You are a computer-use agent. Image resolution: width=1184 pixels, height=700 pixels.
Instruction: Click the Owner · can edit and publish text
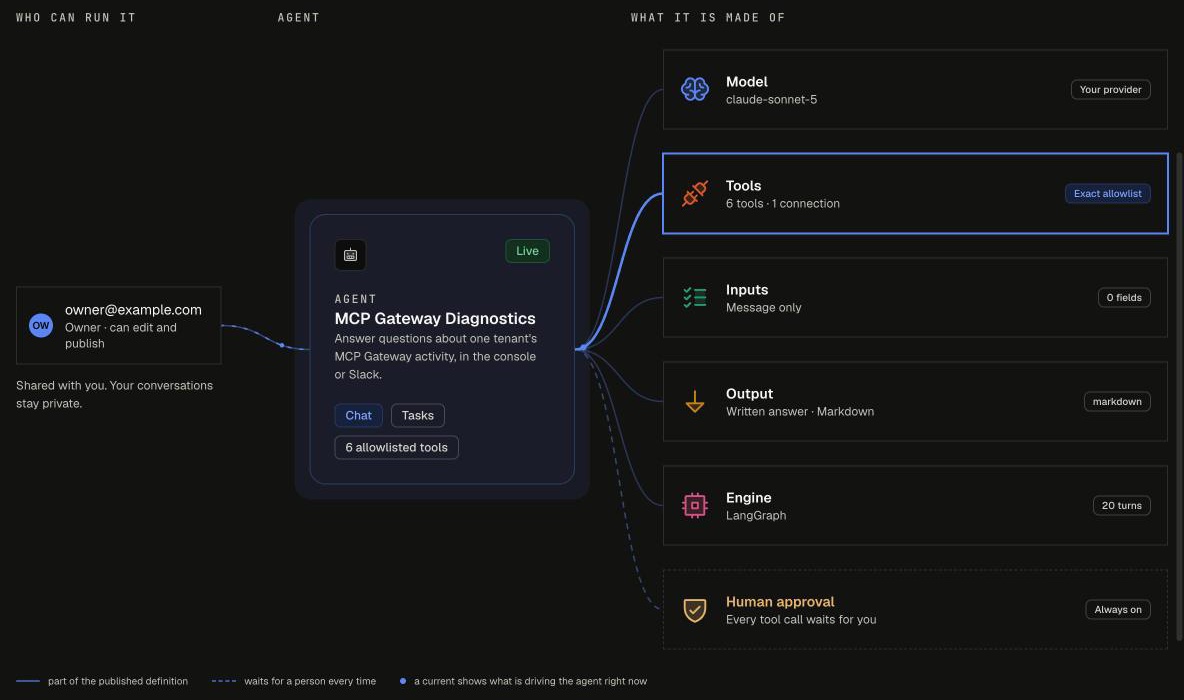(121, 335)
